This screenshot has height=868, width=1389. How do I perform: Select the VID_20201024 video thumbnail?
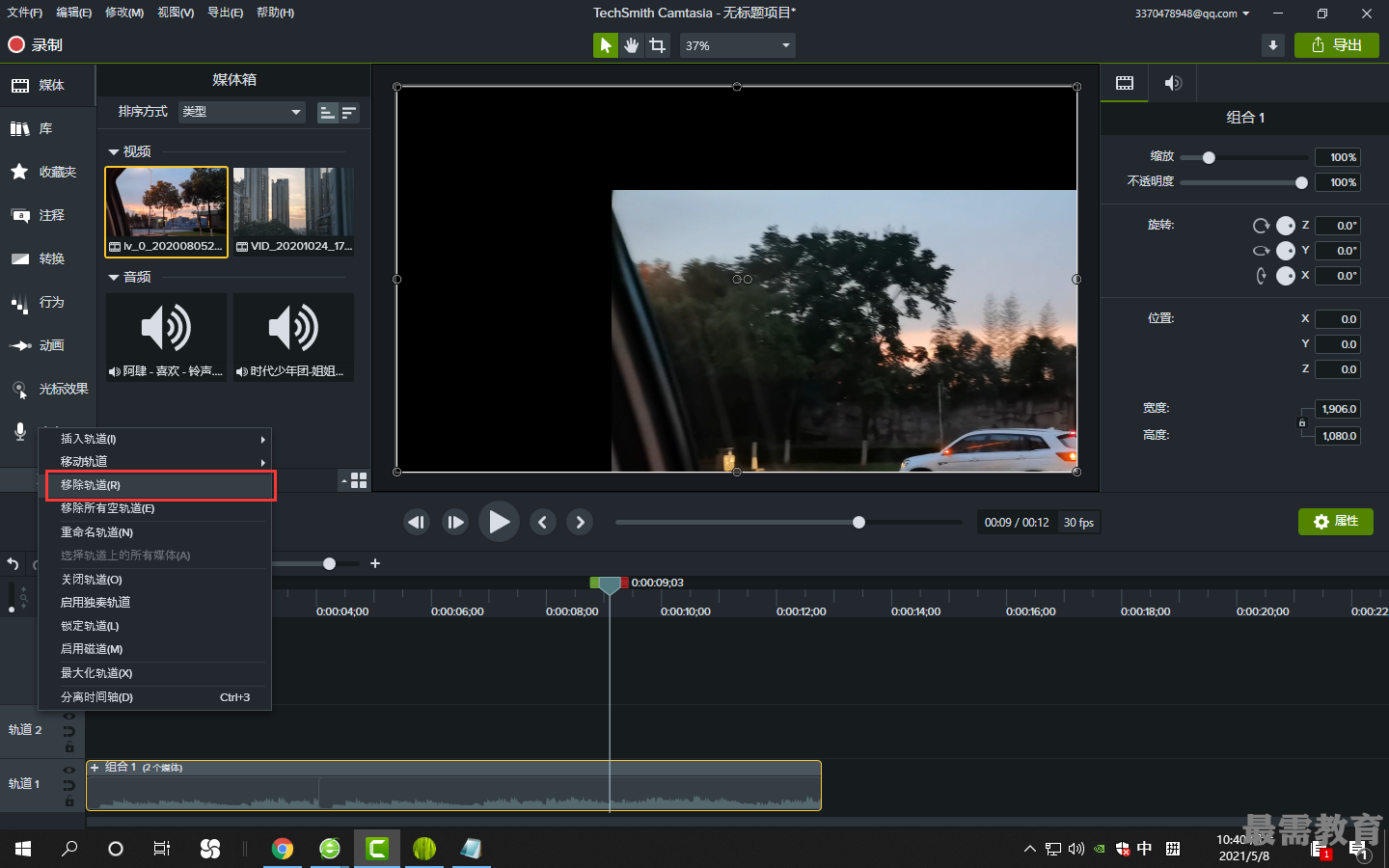(293, 211)
